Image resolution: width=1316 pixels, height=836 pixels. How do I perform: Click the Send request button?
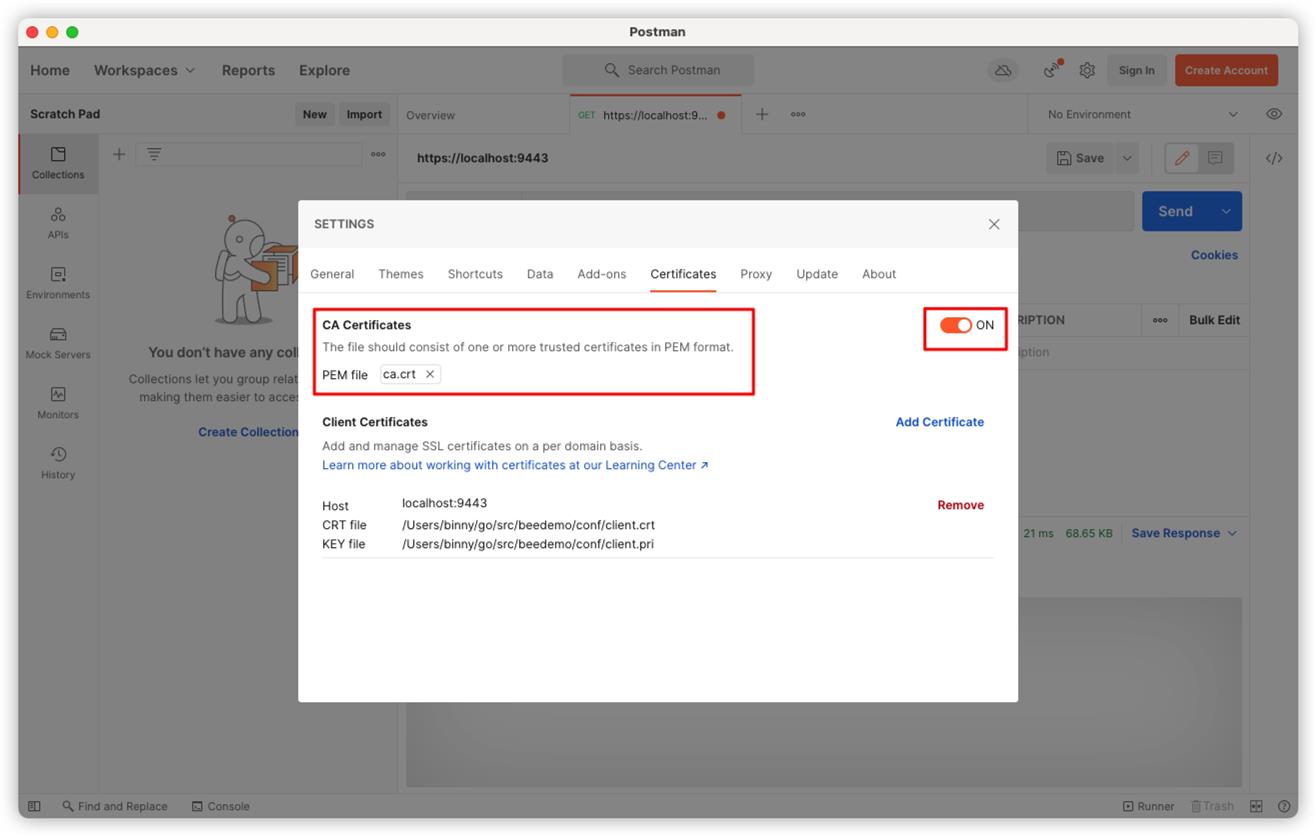[x=1175, y=211]
